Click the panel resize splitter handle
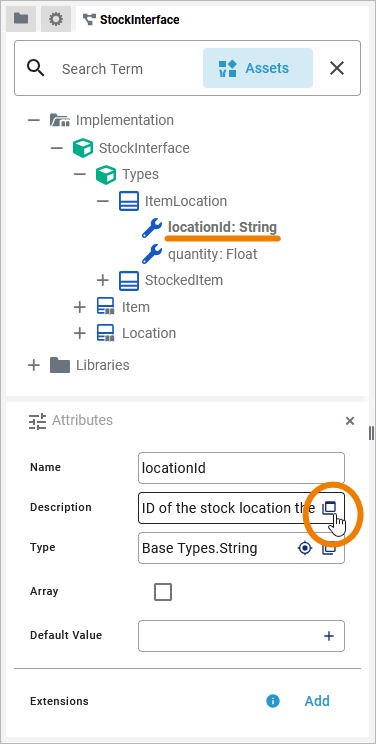The height and width of the screenshot is (744, 376). click(371, 433)
